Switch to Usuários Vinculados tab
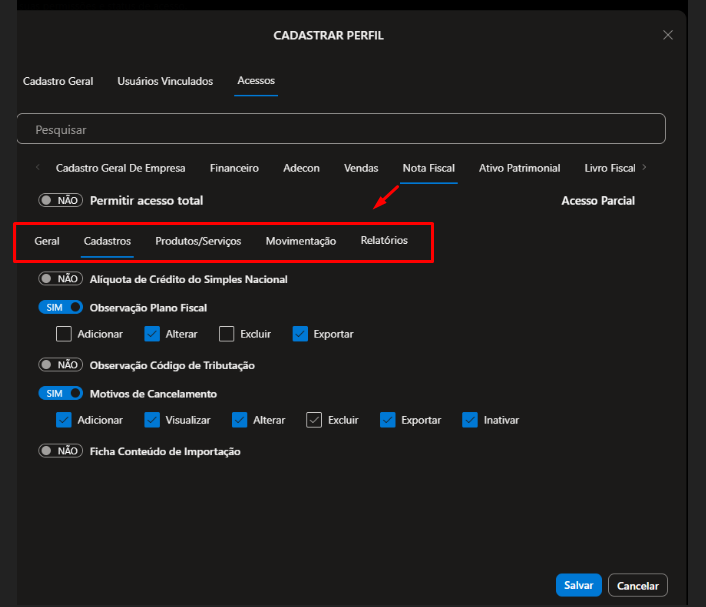The image size is (706, 607). pyautogui.click(x=165, y=81)
